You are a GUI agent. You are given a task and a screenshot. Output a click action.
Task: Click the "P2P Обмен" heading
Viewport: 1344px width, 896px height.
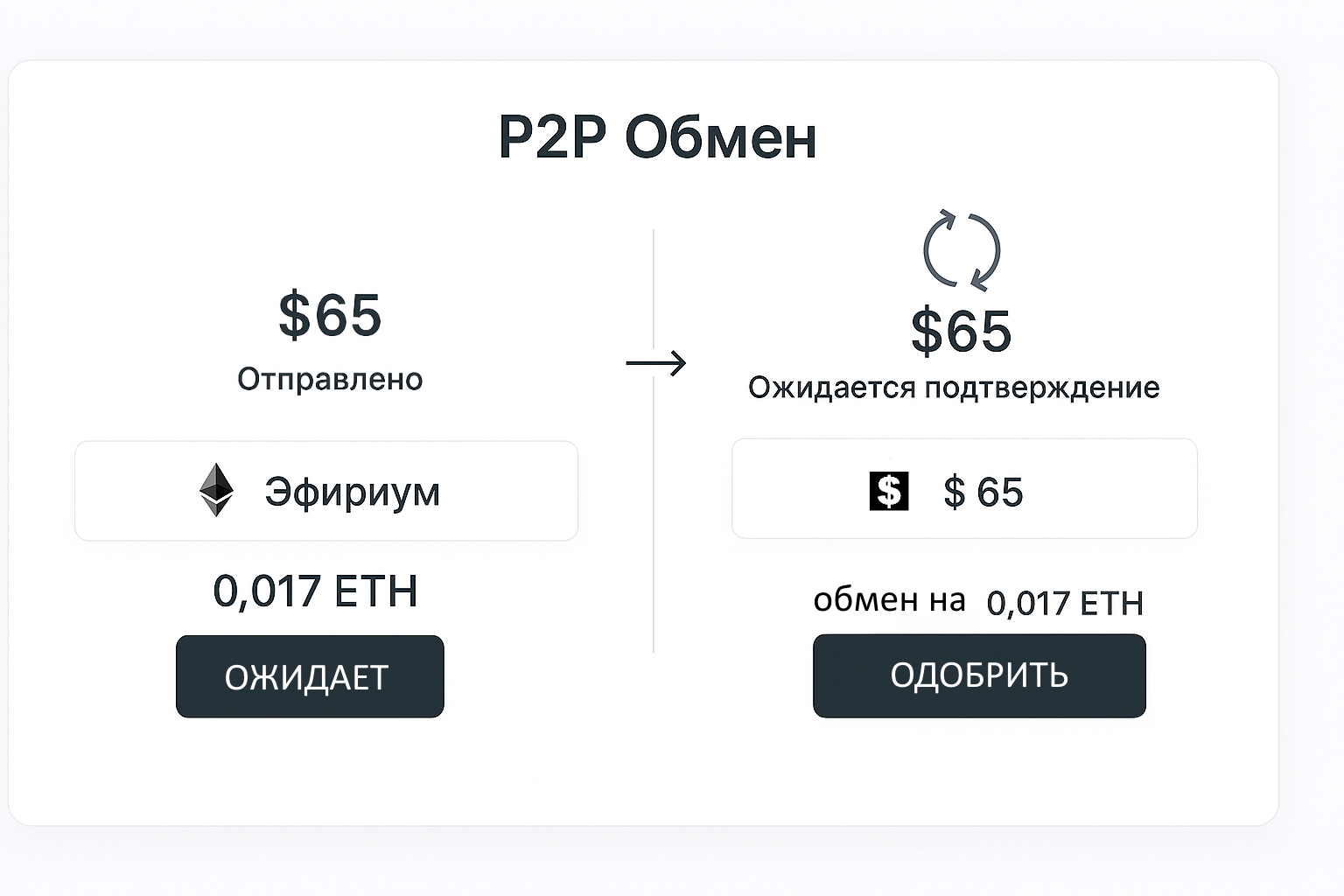tap(657, 137)
